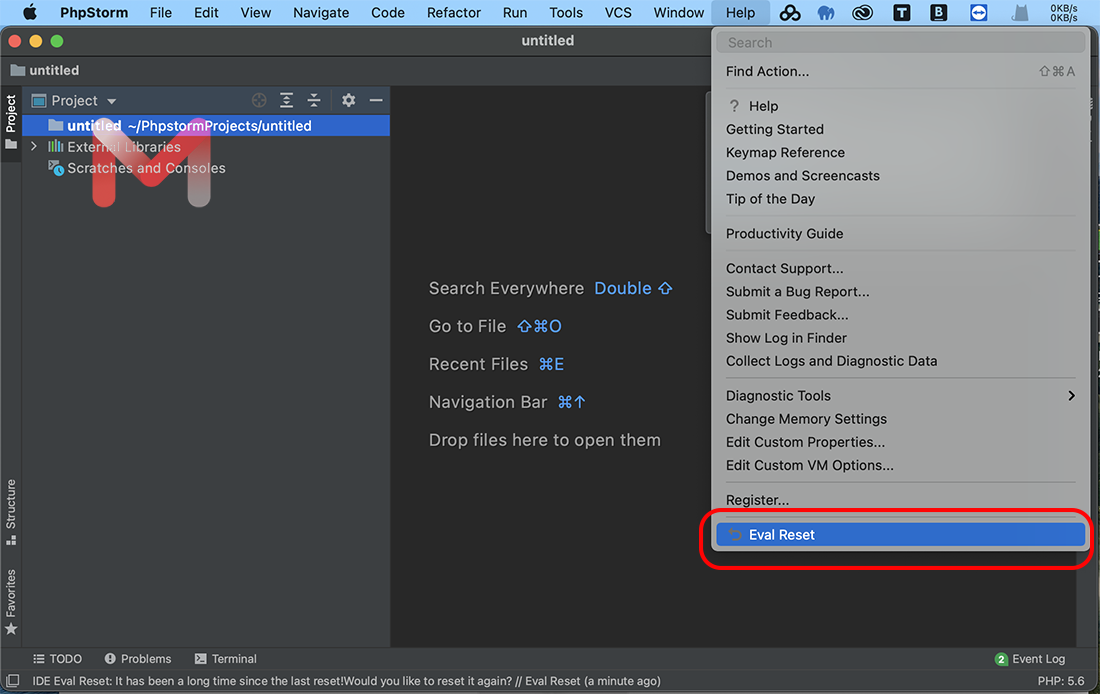Viewport: 1100px width, 694px height.
Task: Choose Keymap Reference menu item
Action: (785, 153)
